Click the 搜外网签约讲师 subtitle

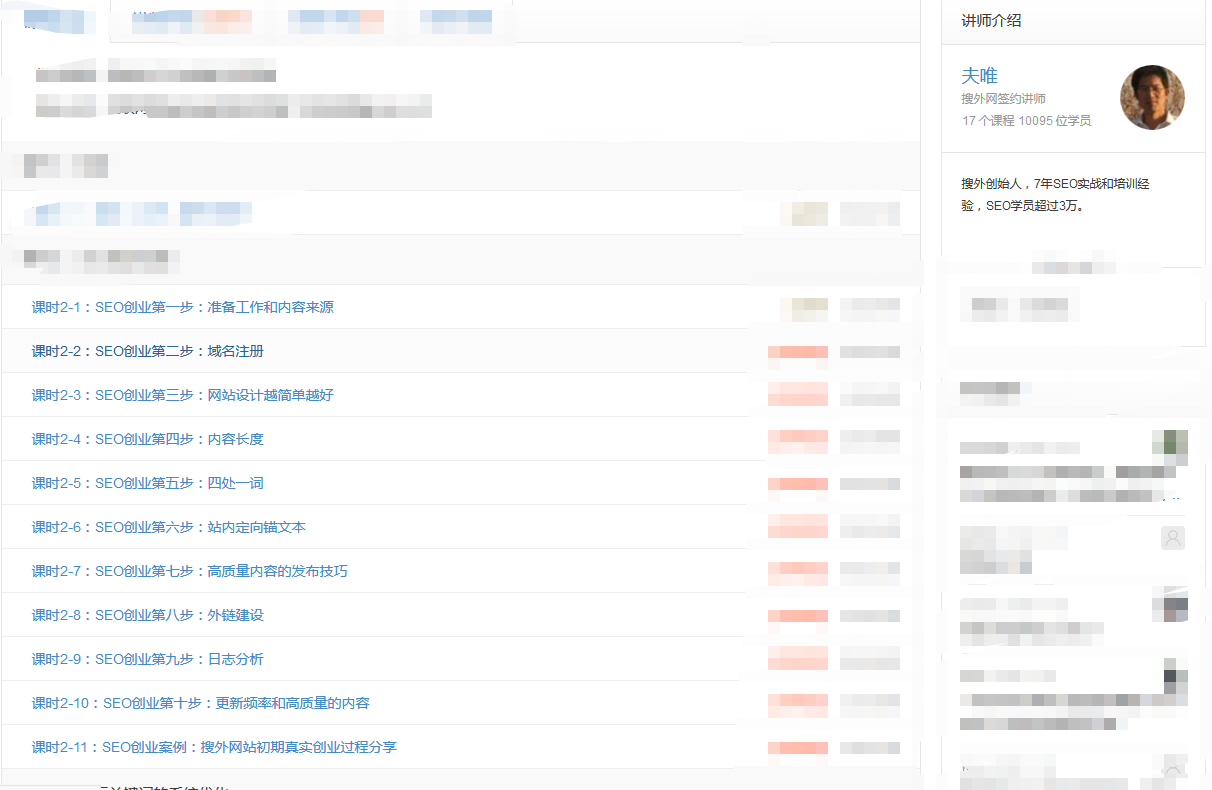coord(1003,99)
